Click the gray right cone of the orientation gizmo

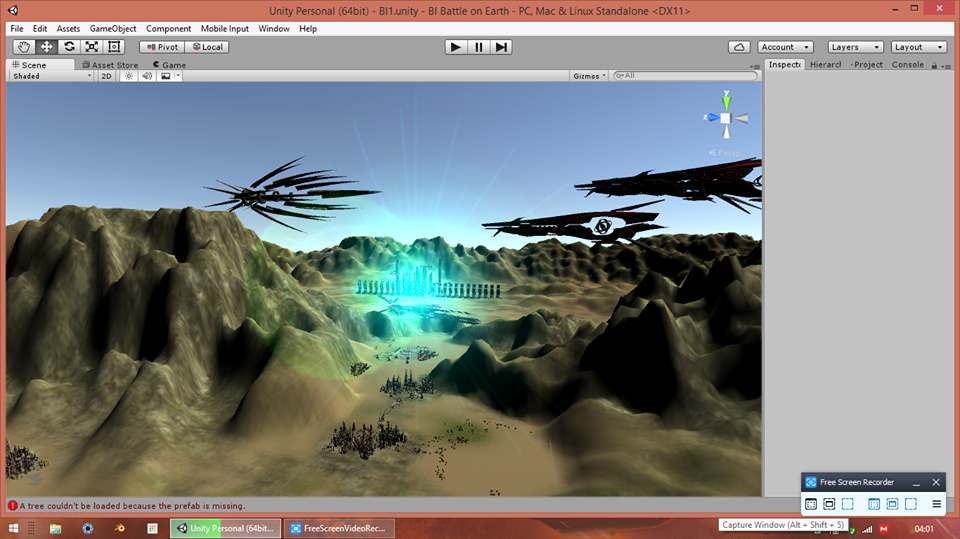tap(740, 118)
